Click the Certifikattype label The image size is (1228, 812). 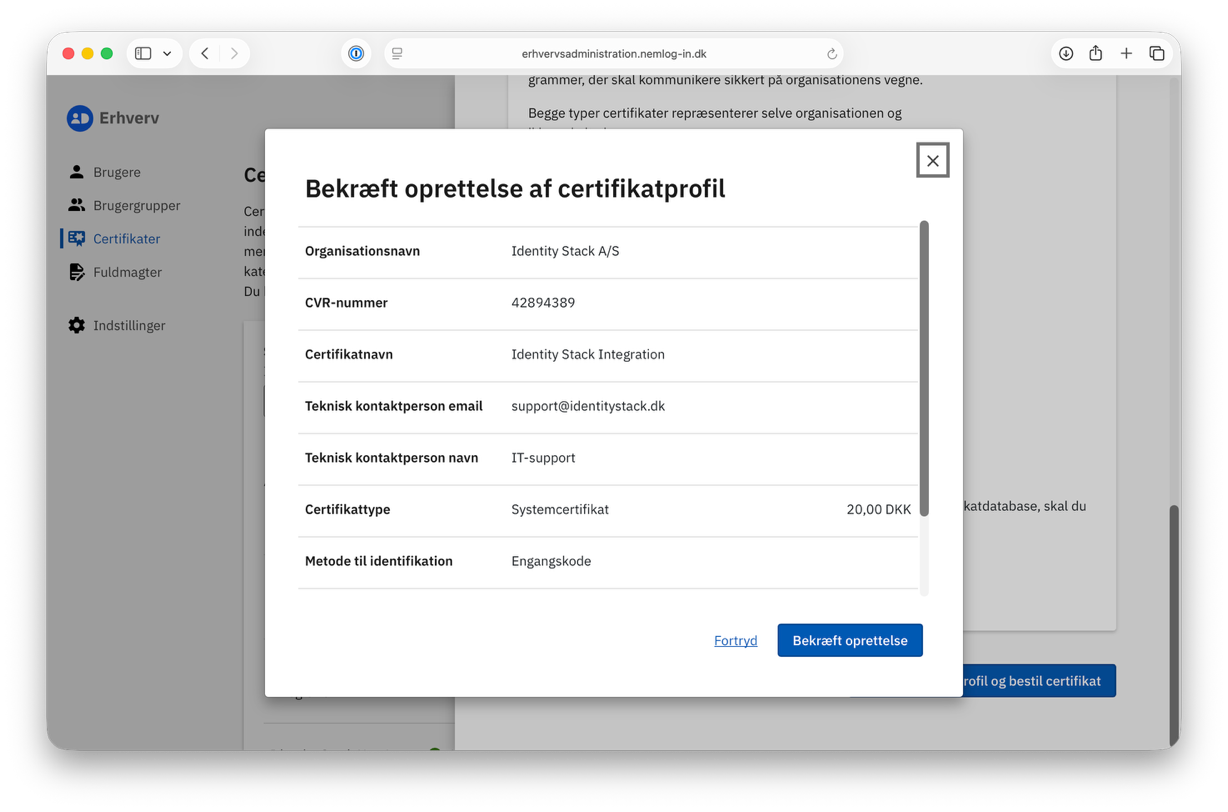(347, 510)
